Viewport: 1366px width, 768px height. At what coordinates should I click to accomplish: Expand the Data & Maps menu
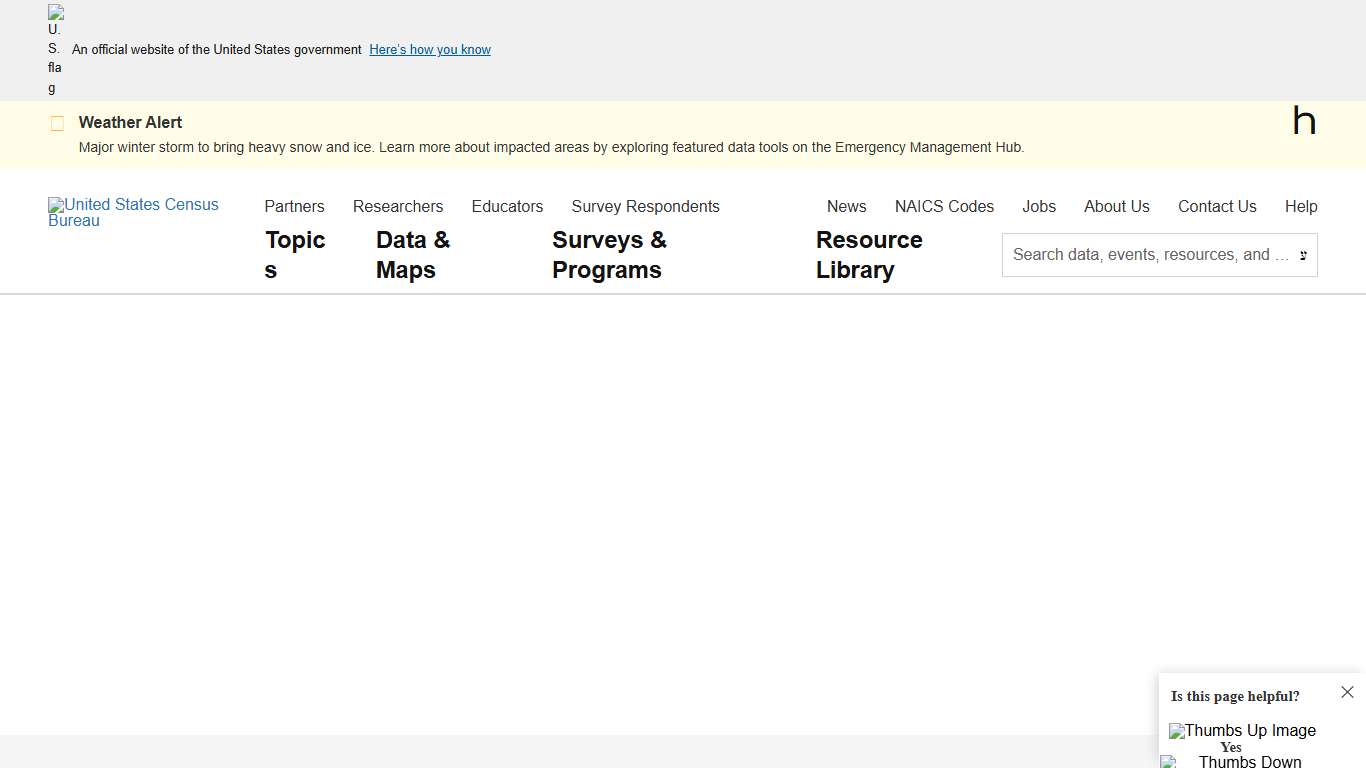tap(412, 254)
